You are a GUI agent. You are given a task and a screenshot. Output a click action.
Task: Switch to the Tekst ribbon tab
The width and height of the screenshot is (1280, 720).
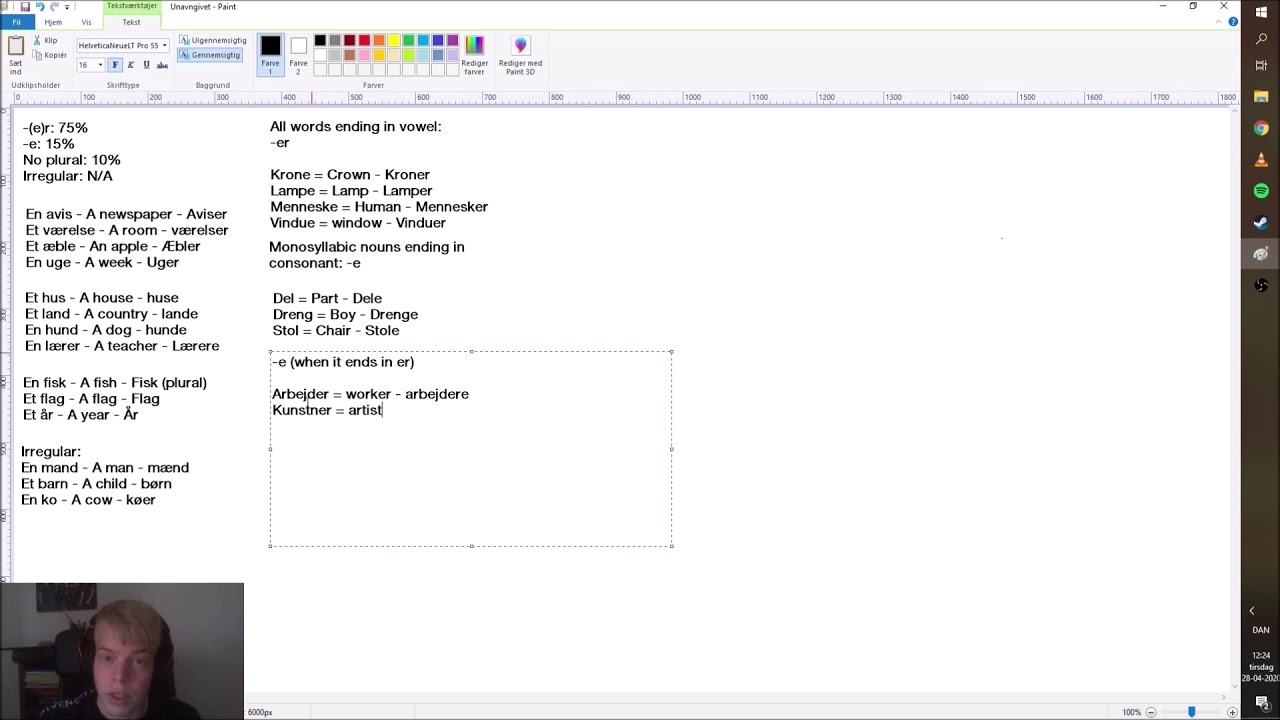point(131,22)
